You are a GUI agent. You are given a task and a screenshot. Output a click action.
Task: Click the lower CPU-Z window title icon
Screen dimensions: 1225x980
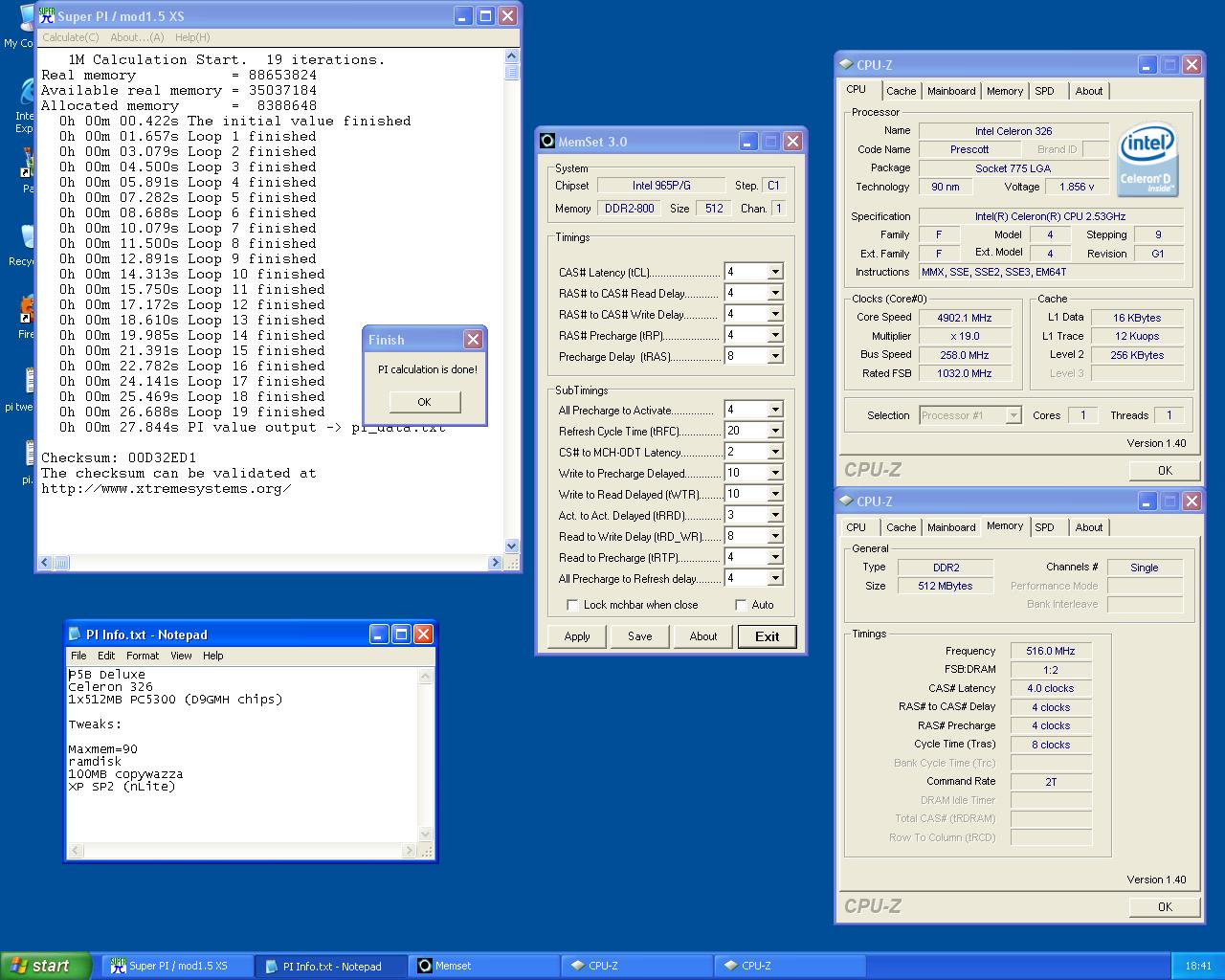846,501
